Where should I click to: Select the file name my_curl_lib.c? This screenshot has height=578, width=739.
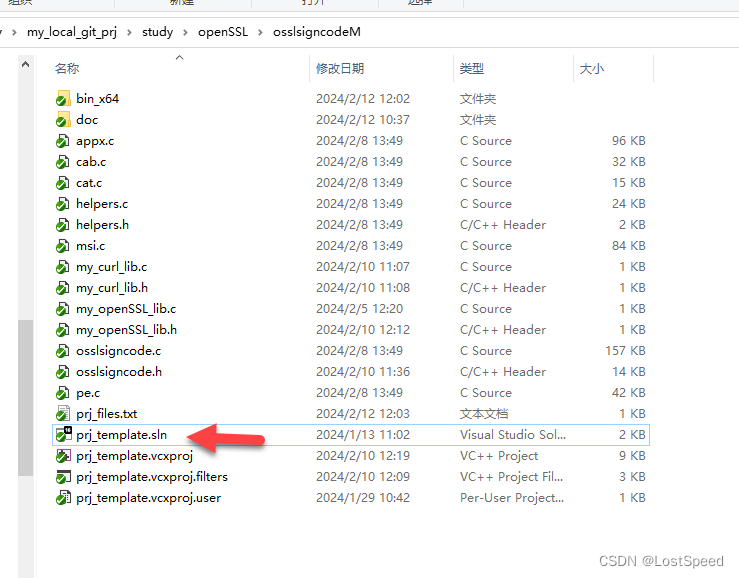[112, 267]
